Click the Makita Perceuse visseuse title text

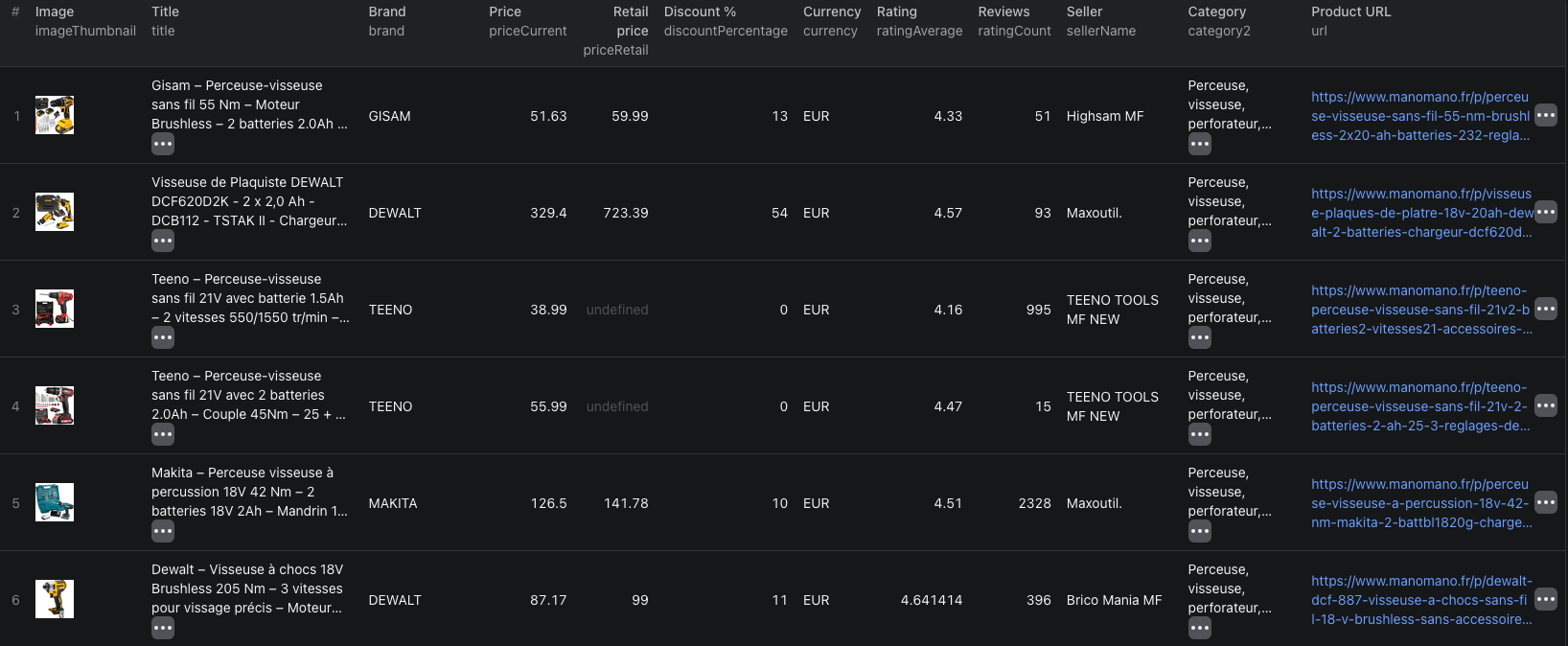coord(249,492)
